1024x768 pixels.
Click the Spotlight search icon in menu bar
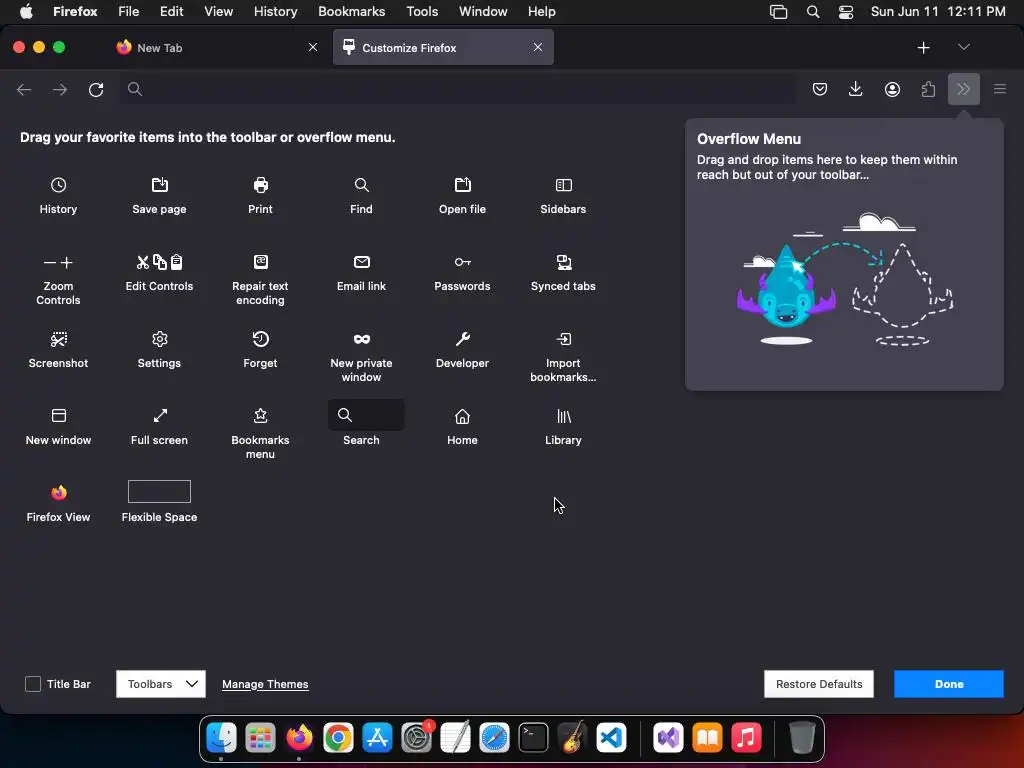point(813,12)
